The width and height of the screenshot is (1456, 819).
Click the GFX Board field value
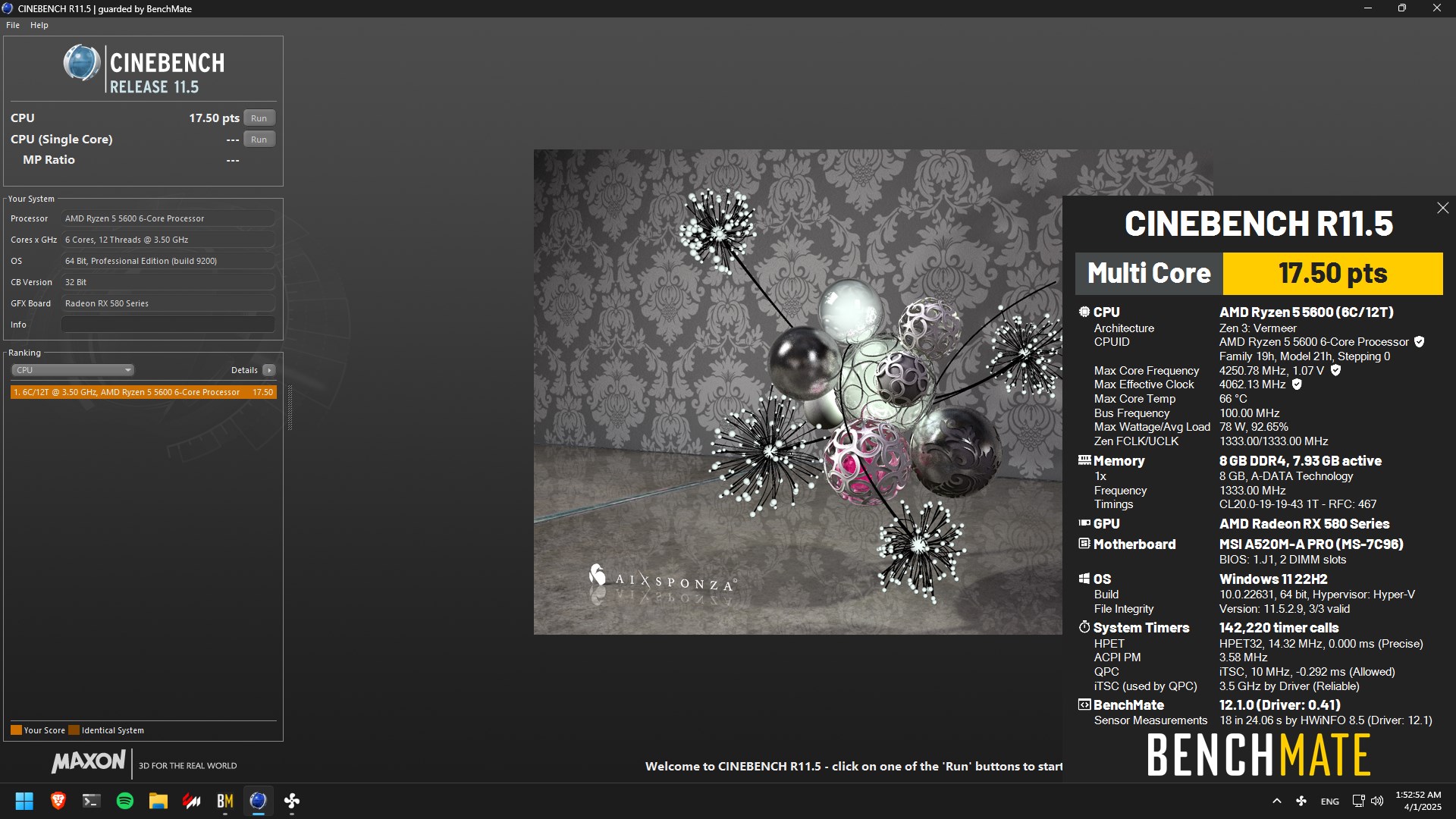click(168, 303)
